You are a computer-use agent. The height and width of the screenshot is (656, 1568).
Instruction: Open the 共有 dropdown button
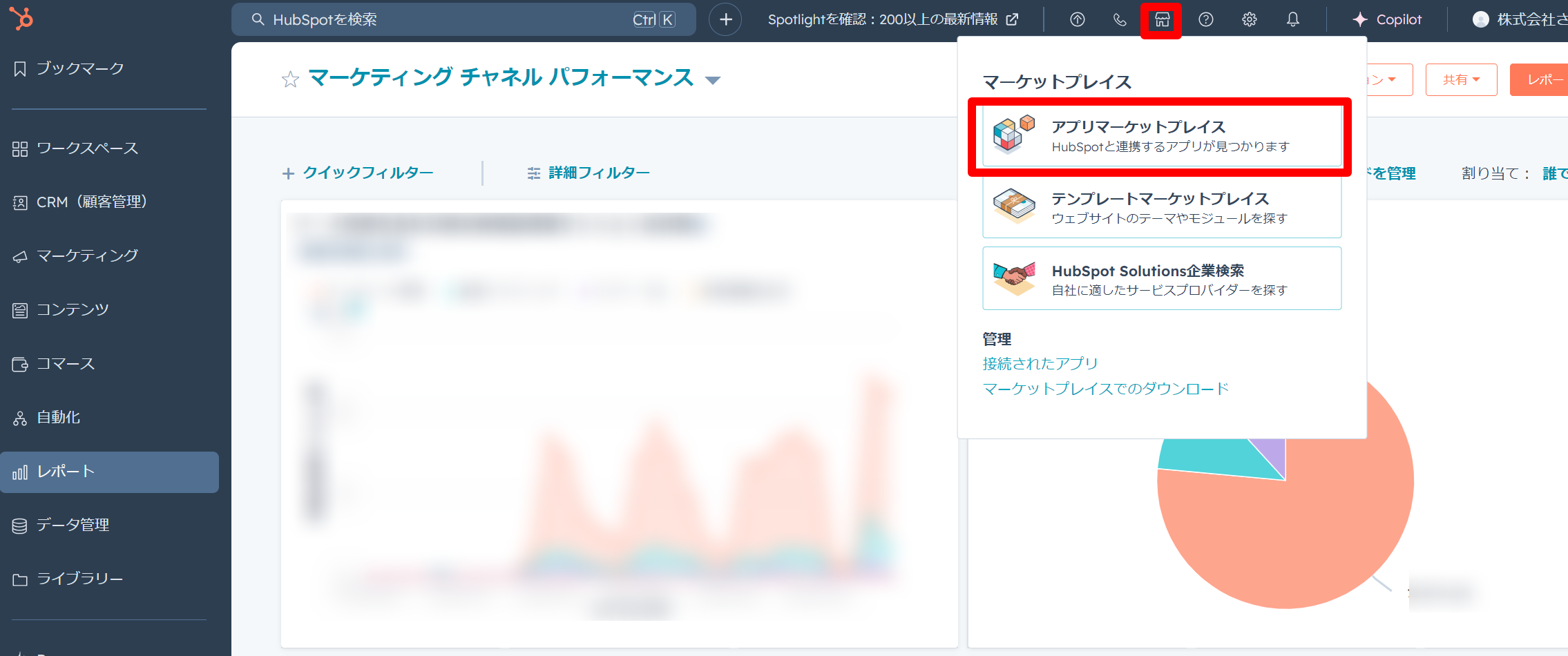tap(1461, 79)
